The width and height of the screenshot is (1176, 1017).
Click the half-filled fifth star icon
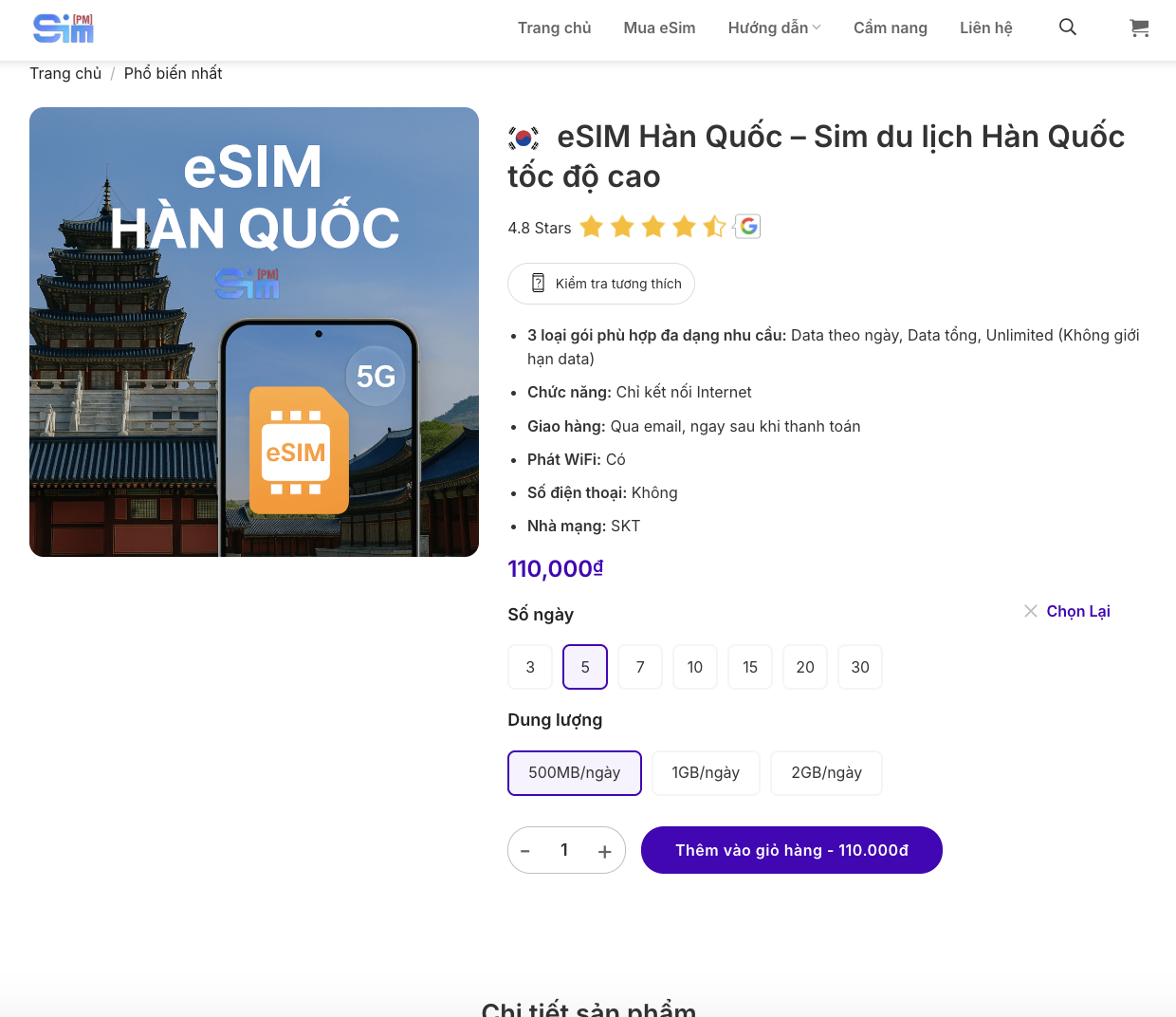coord(713,226)
